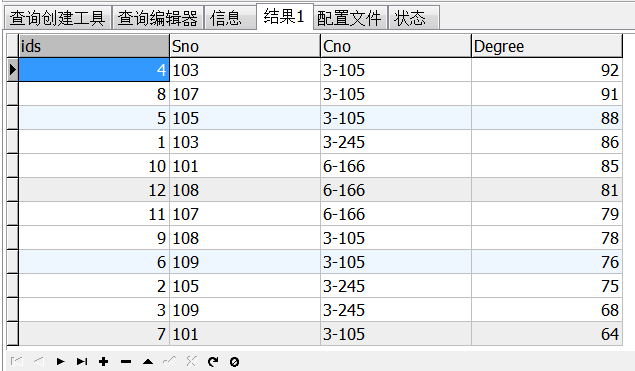Select the Degree cell showing 85
Screen dimensions: 635x371
point(547,166)
